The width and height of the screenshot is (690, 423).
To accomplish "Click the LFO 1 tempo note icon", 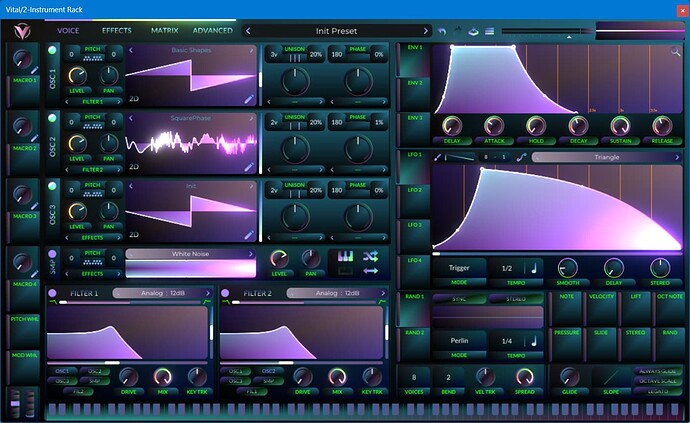I will click(x=534, y=268).
